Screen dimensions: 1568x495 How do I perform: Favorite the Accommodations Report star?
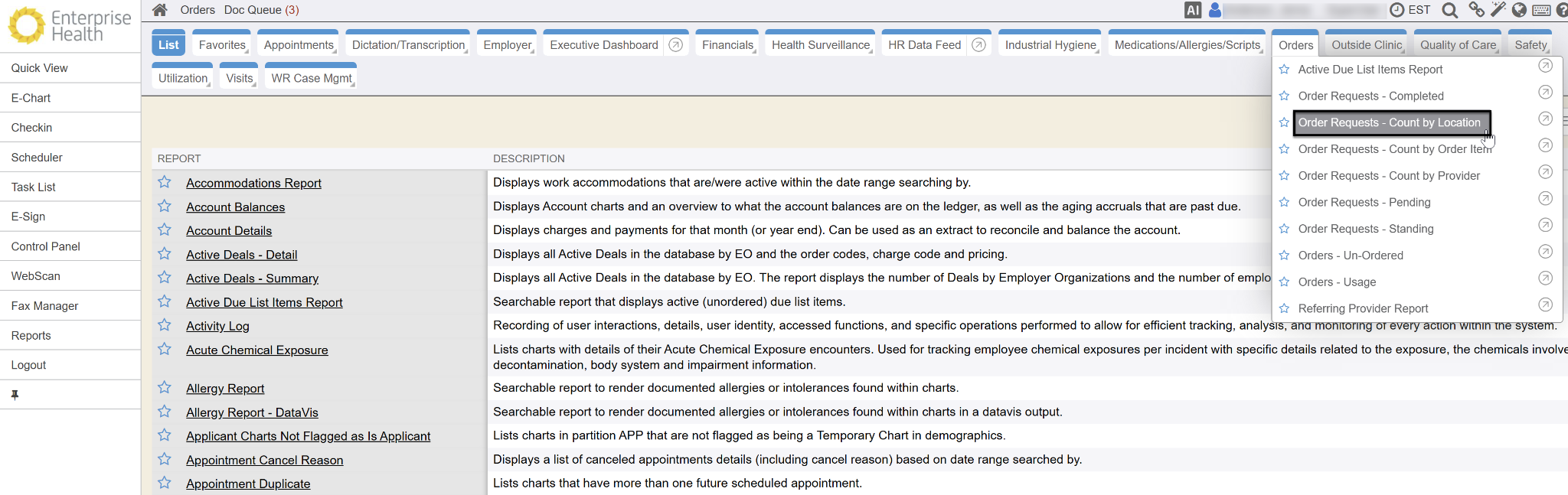pyautogui.click(x=165, y=182)
